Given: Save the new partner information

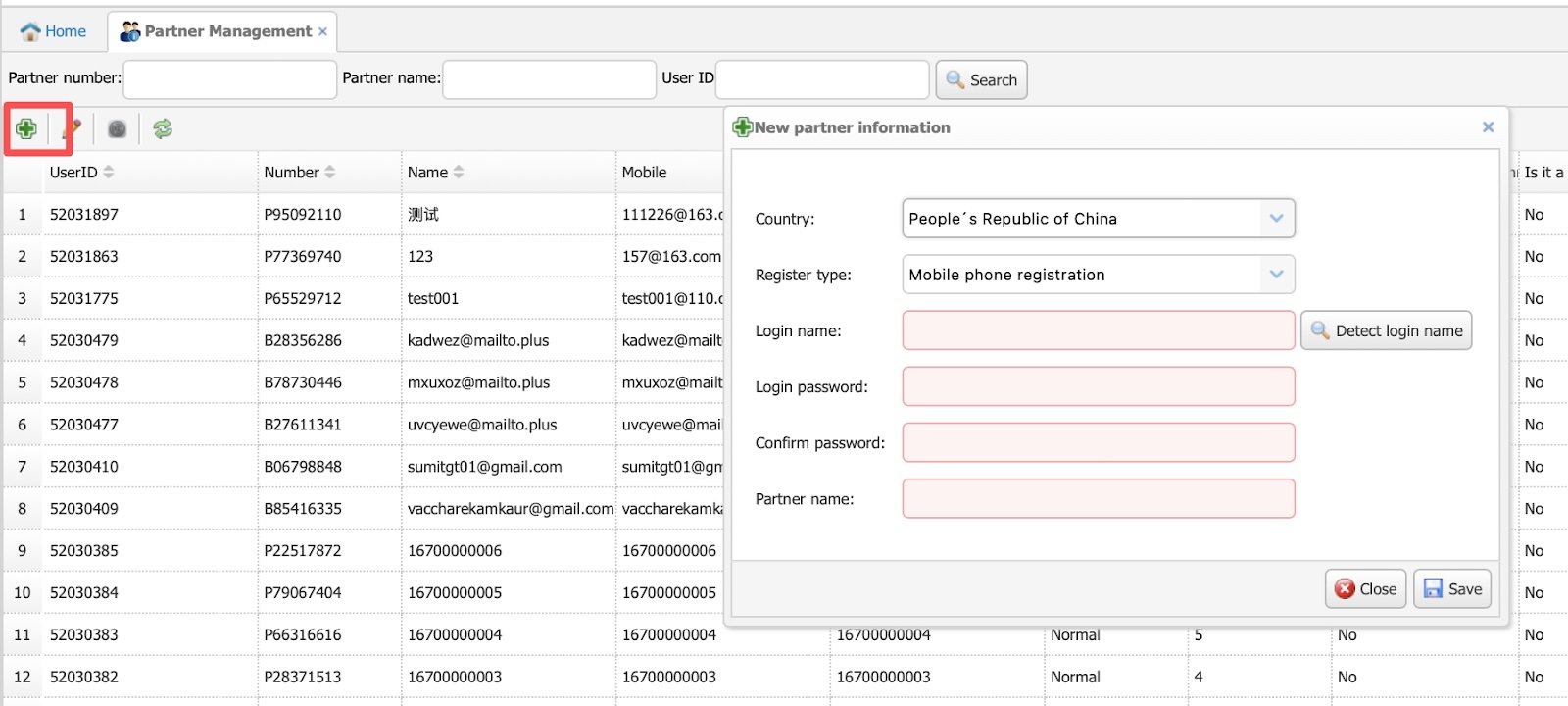Looking at the screenshot, I should (x=1452, y=589).
